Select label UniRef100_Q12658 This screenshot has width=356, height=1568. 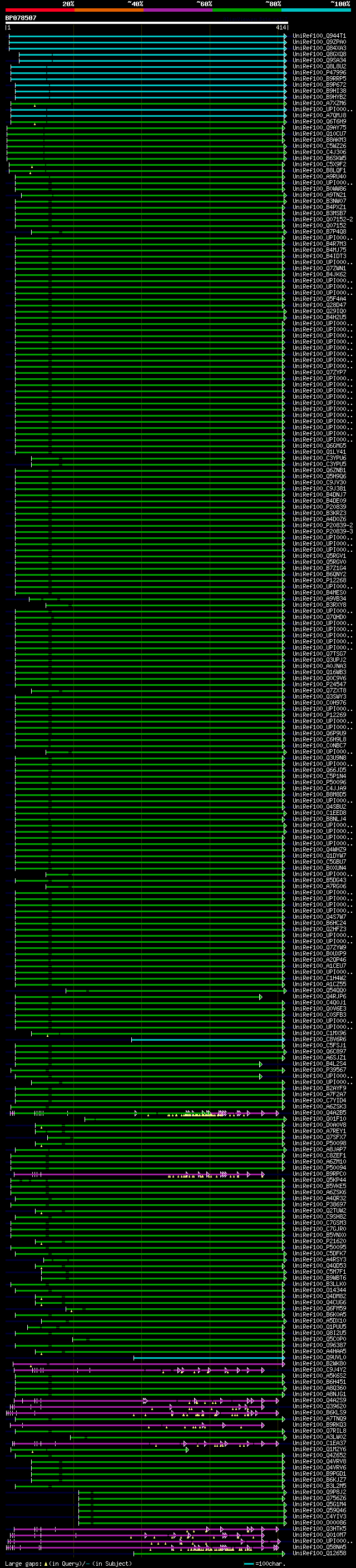[319, 1553]
